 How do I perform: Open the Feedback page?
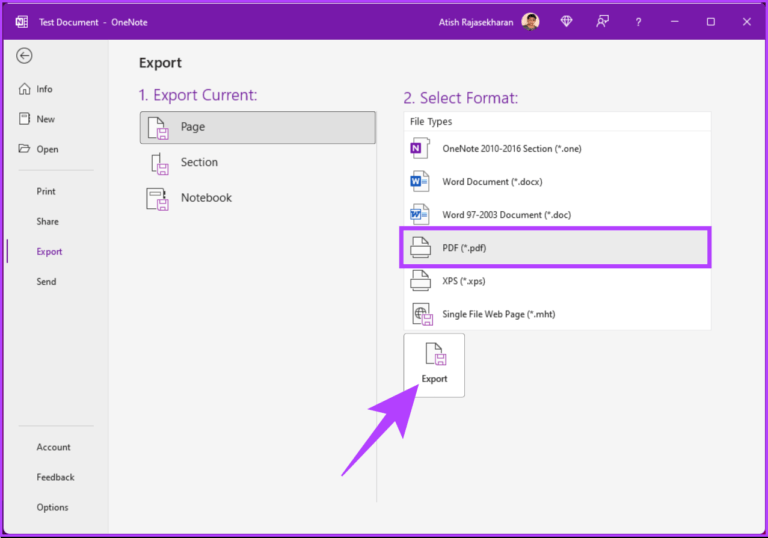pos(55,477)
